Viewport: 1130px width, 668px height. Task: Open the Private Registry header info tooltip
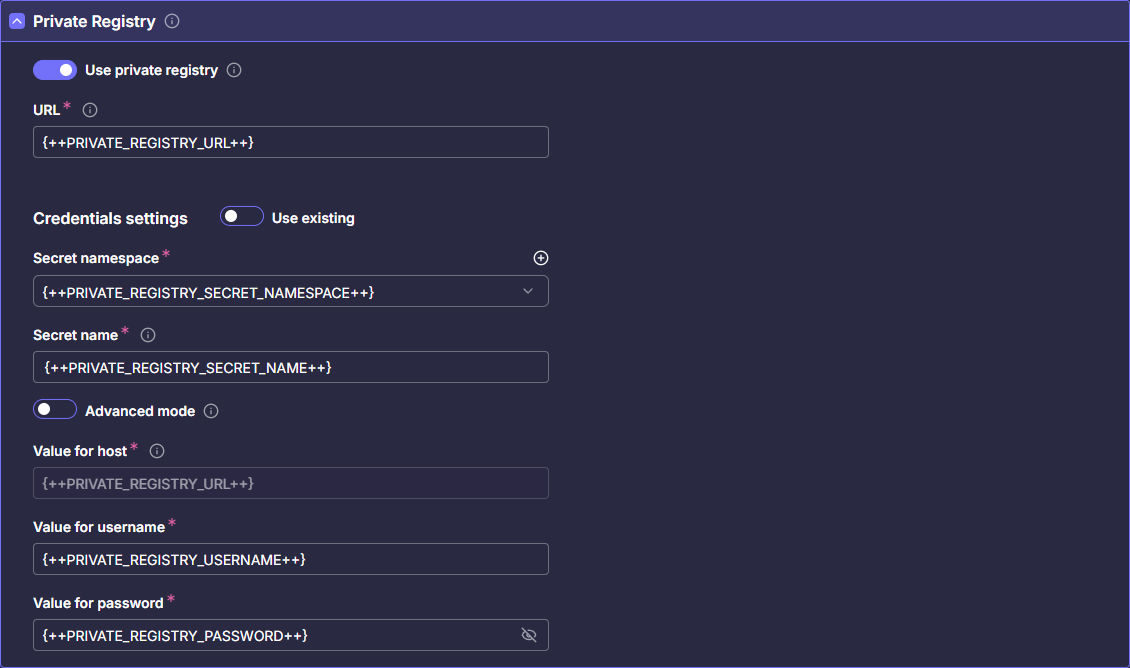[174, 20]
